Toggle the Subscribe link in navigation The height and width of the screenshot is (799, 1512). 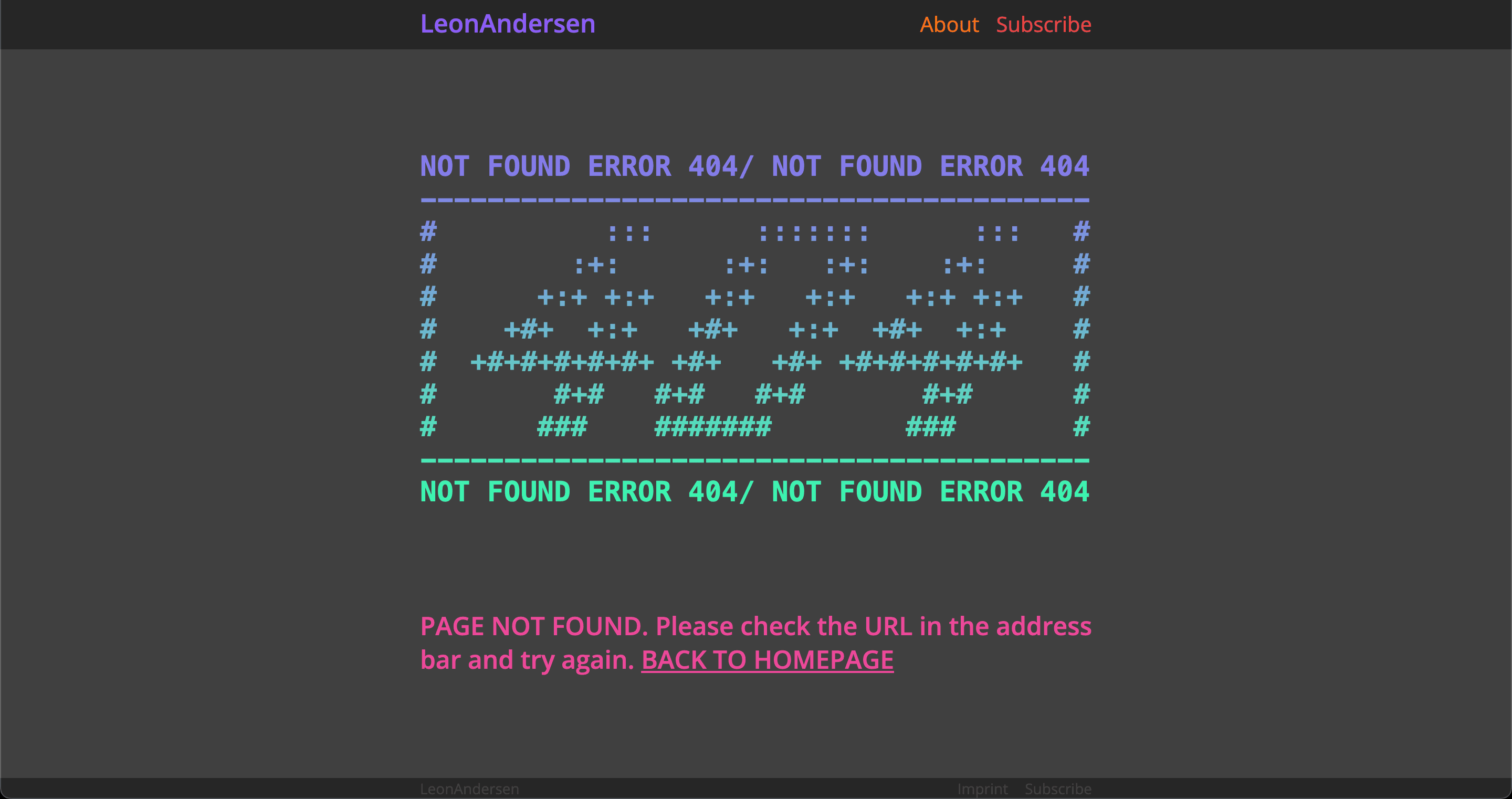tap(1043, 23)
